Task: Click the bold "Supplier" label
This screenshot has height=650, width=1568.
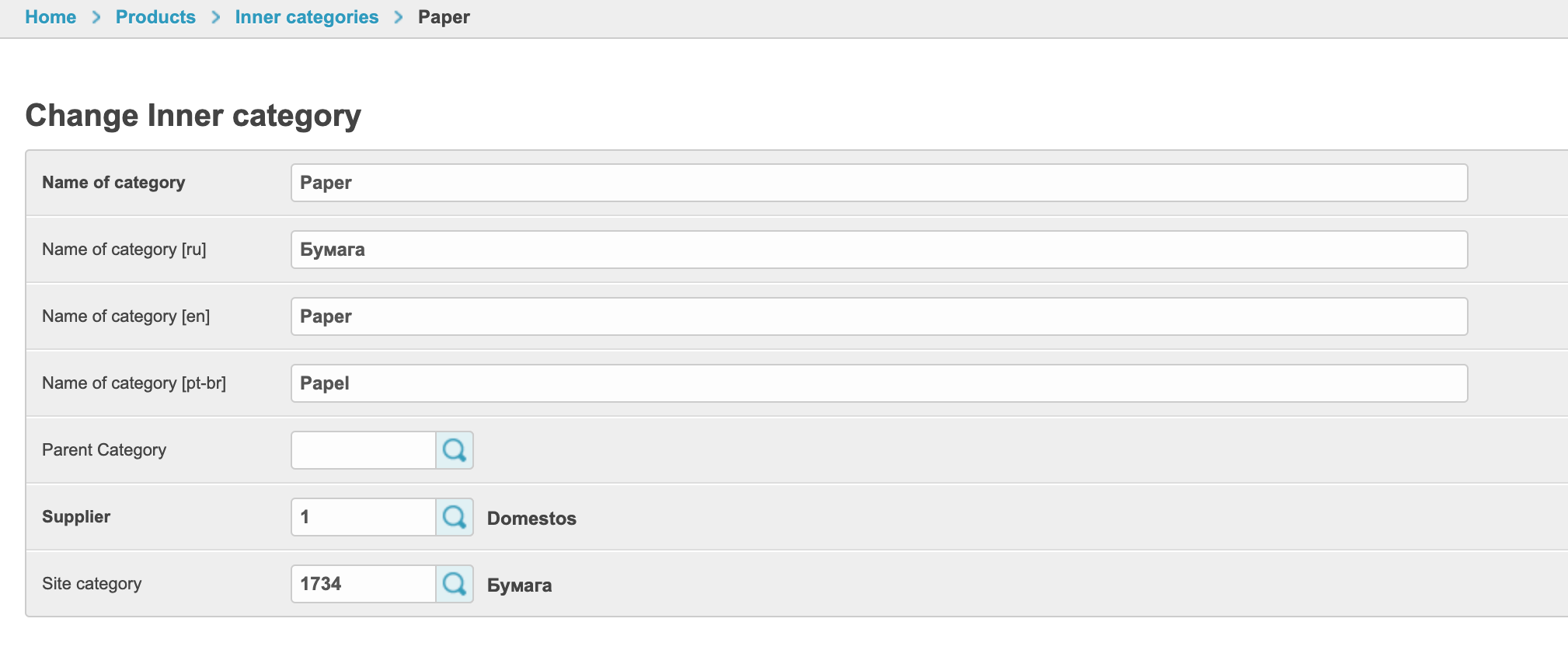Action: click(76, 517)
